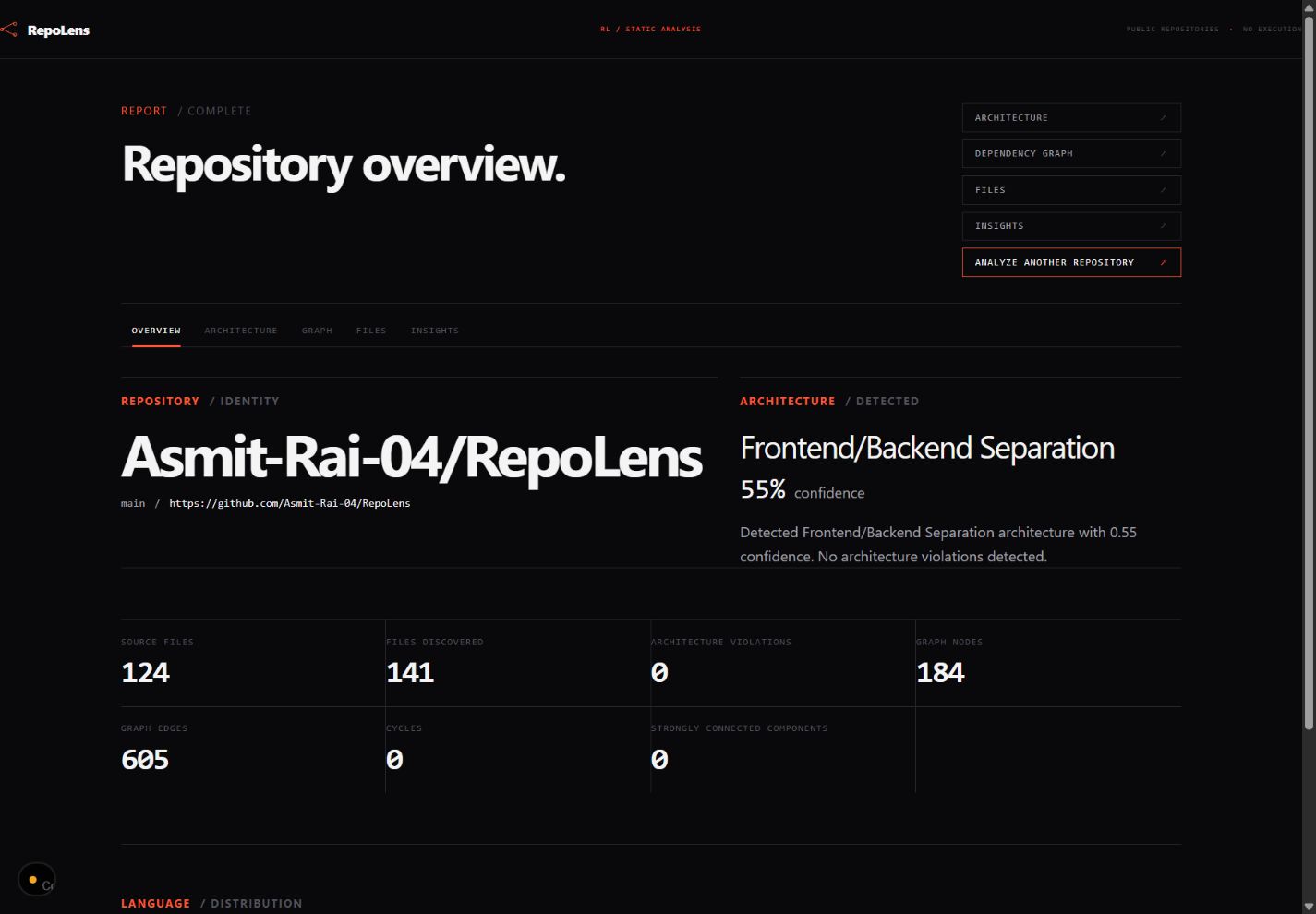
Task: Click the Language Distribution section label
Action: pos(211,904)
